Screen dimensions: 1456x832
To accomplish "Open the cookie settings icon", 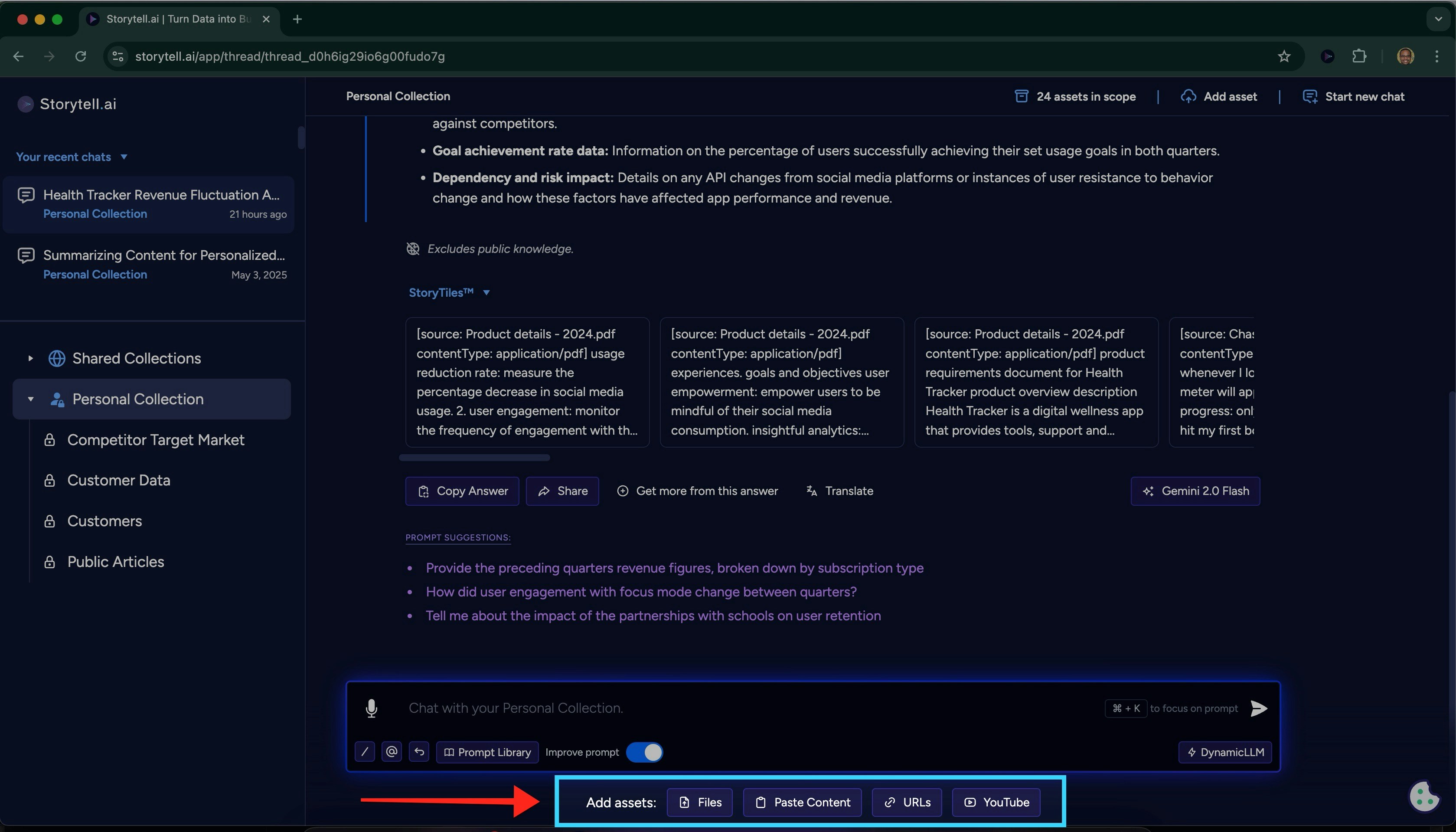I will point(1423,796).
